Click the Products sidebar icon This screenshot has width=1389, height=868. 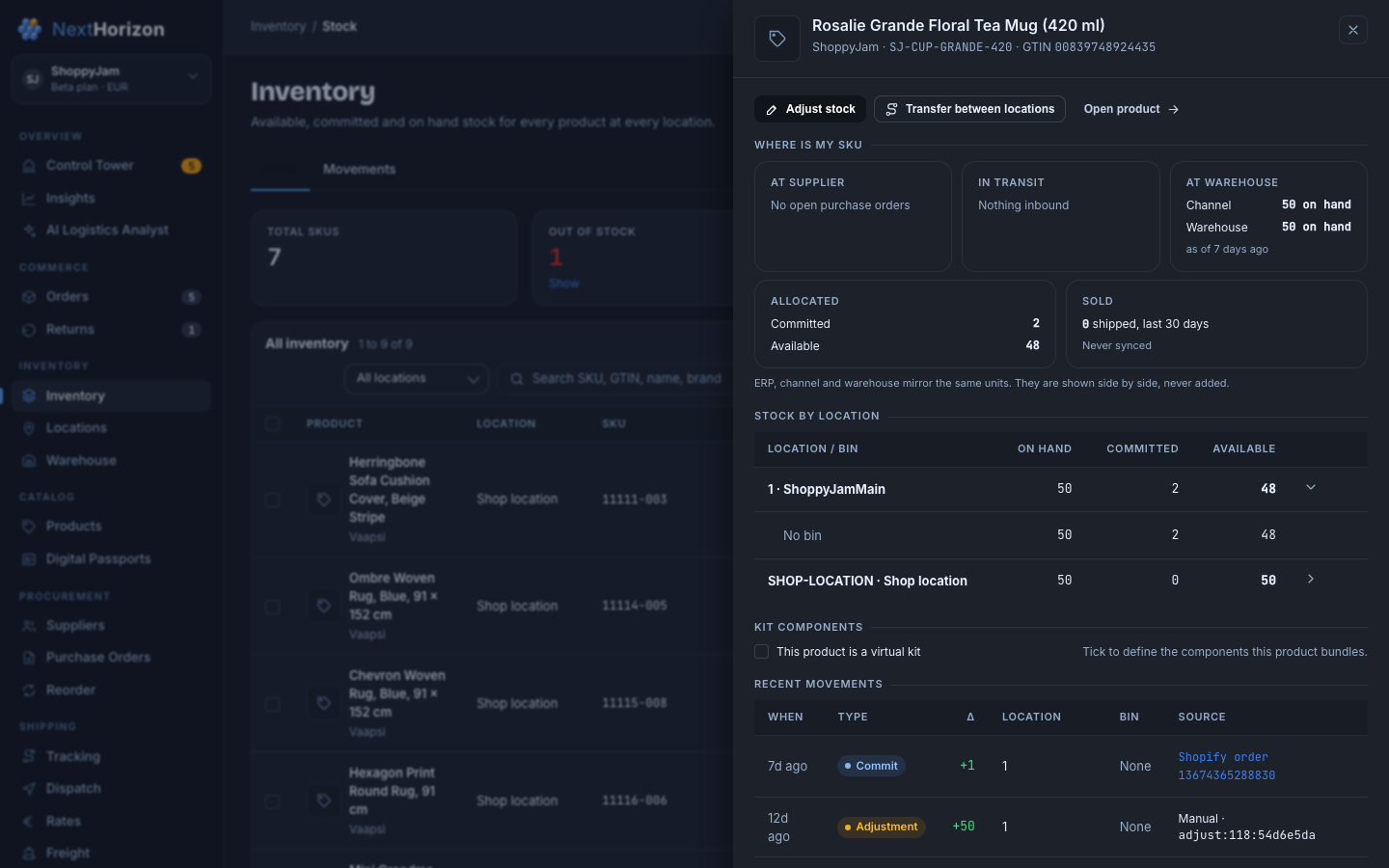[x=29, y=527]
